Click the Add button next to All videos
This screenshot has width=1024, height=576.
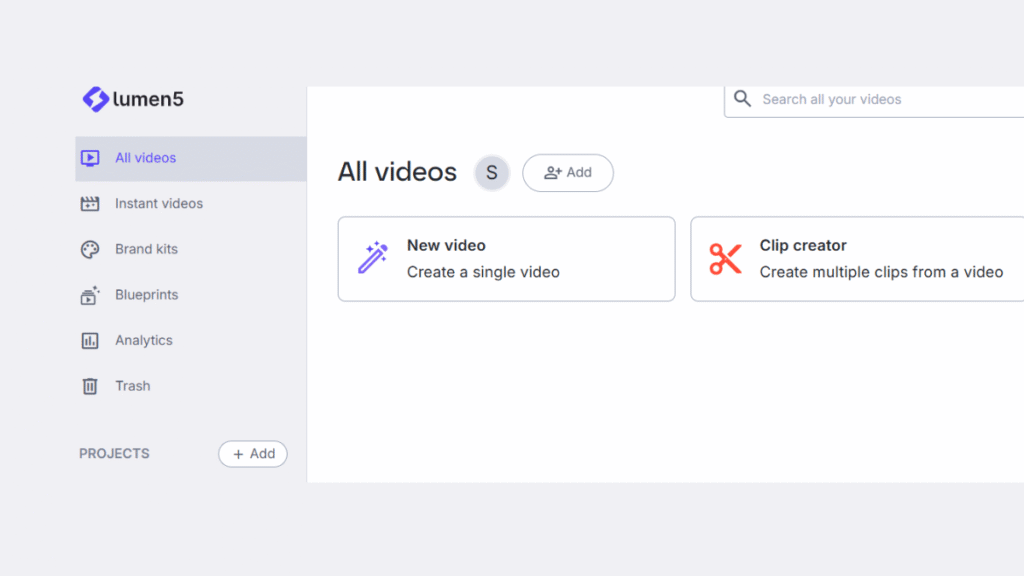pyautogui.click(x=568, y=172)
